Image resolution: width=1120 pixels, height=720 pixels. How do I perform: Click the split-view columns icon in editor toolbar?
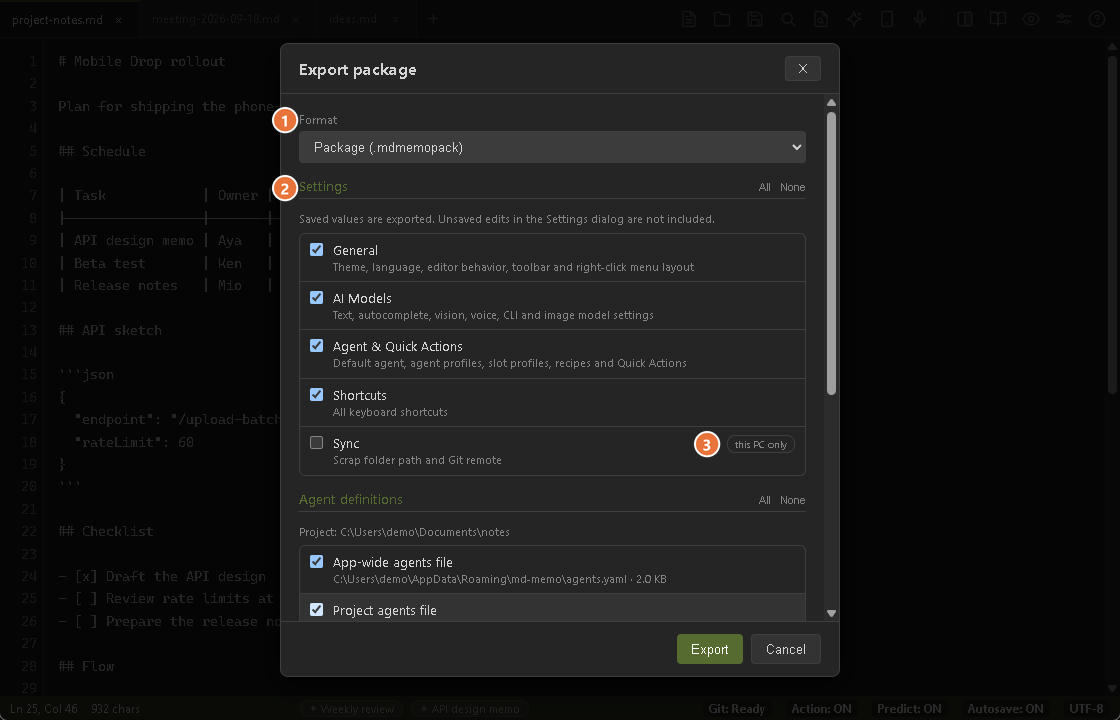(965, 19)
